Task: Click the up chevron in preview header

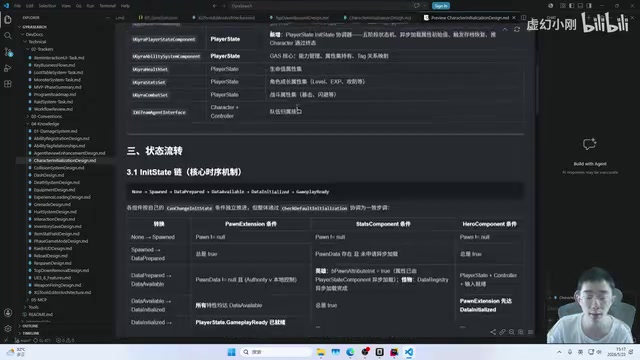Action: (505, 29)
